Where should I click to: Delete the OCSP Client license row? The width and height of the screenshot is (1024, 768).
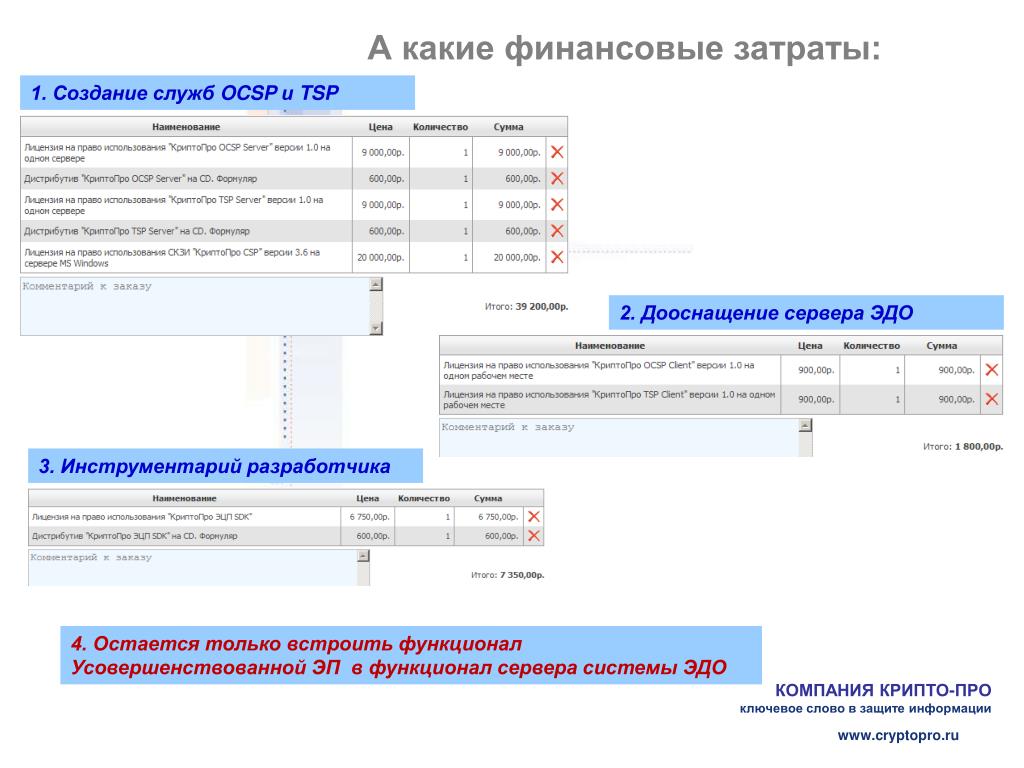991,370
